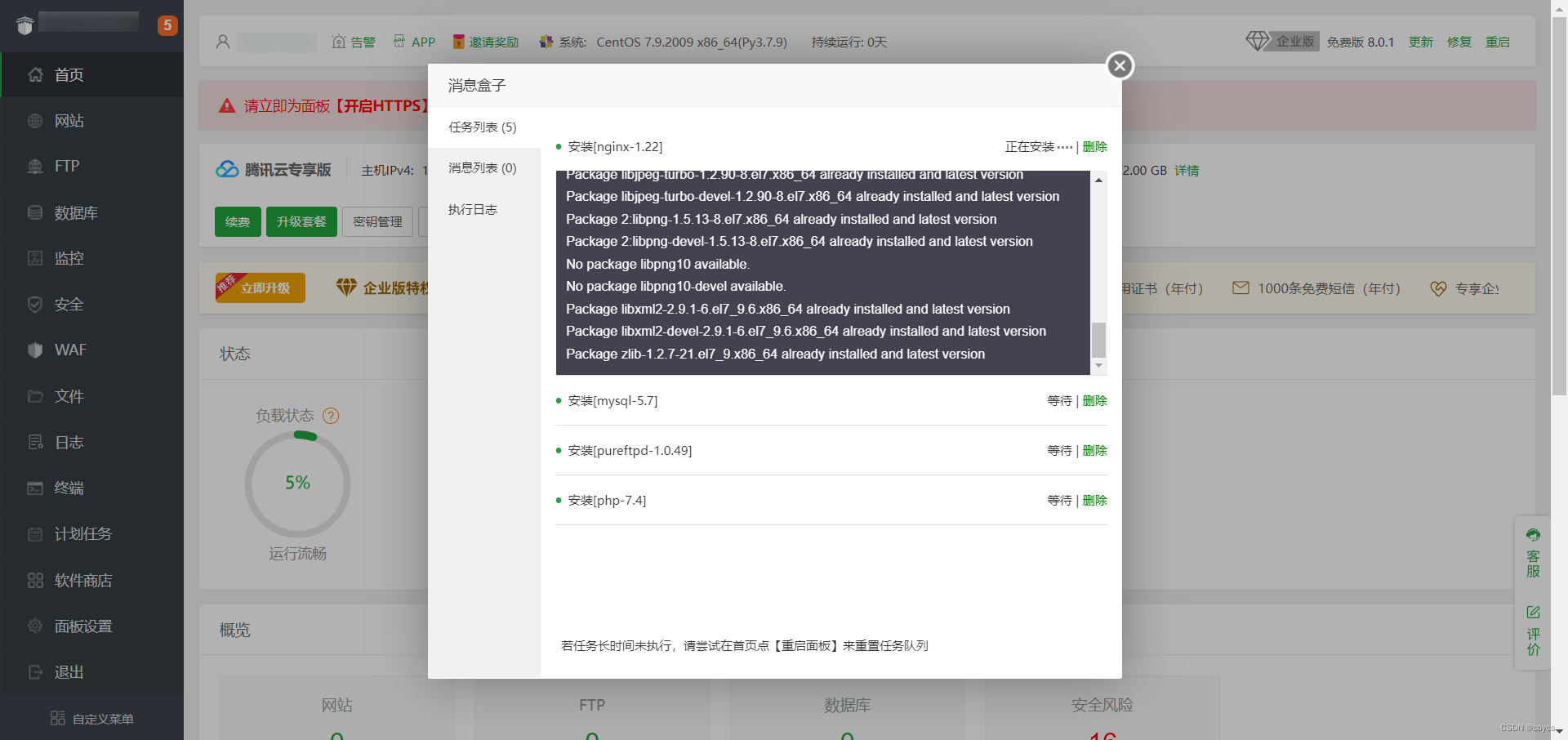Click the 5% load gauge

tap(298, 484)
